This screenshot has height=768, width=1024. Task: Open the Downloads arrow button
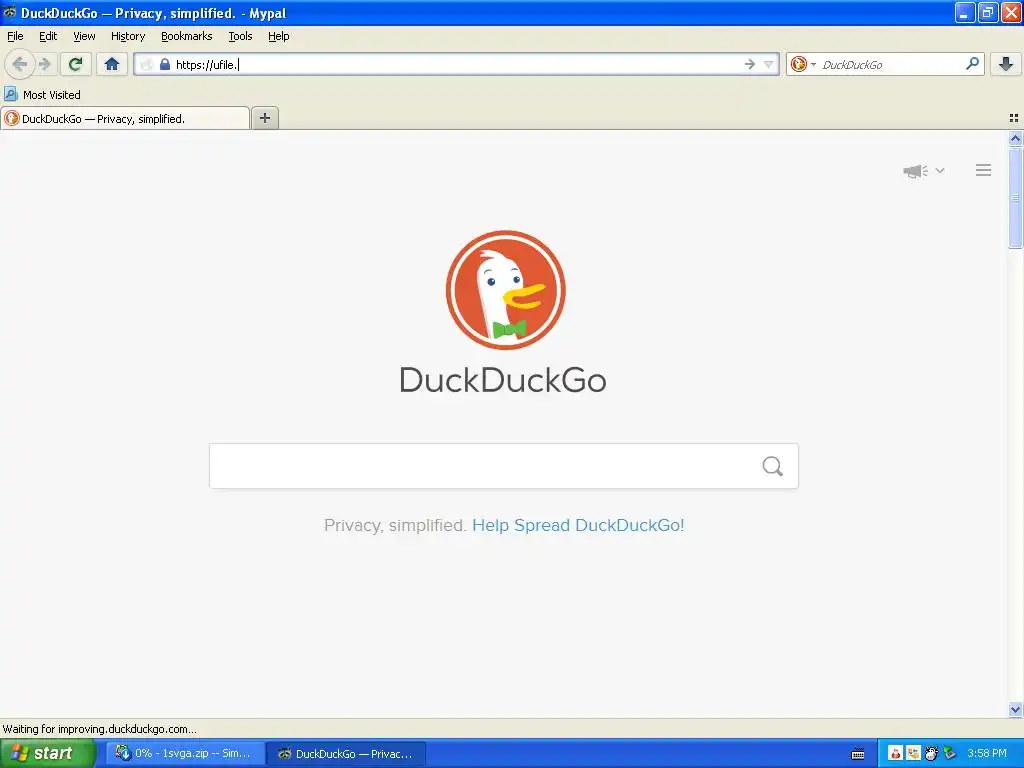point(1006,64)
